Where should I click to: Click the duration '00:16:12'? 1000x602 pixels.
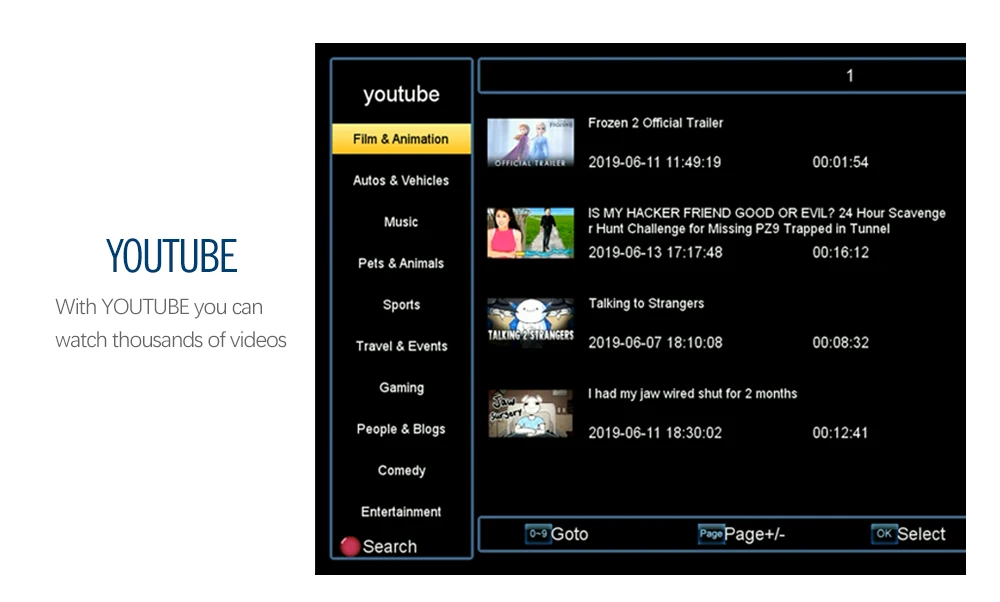pyautogui.click(x=840, y=253)
